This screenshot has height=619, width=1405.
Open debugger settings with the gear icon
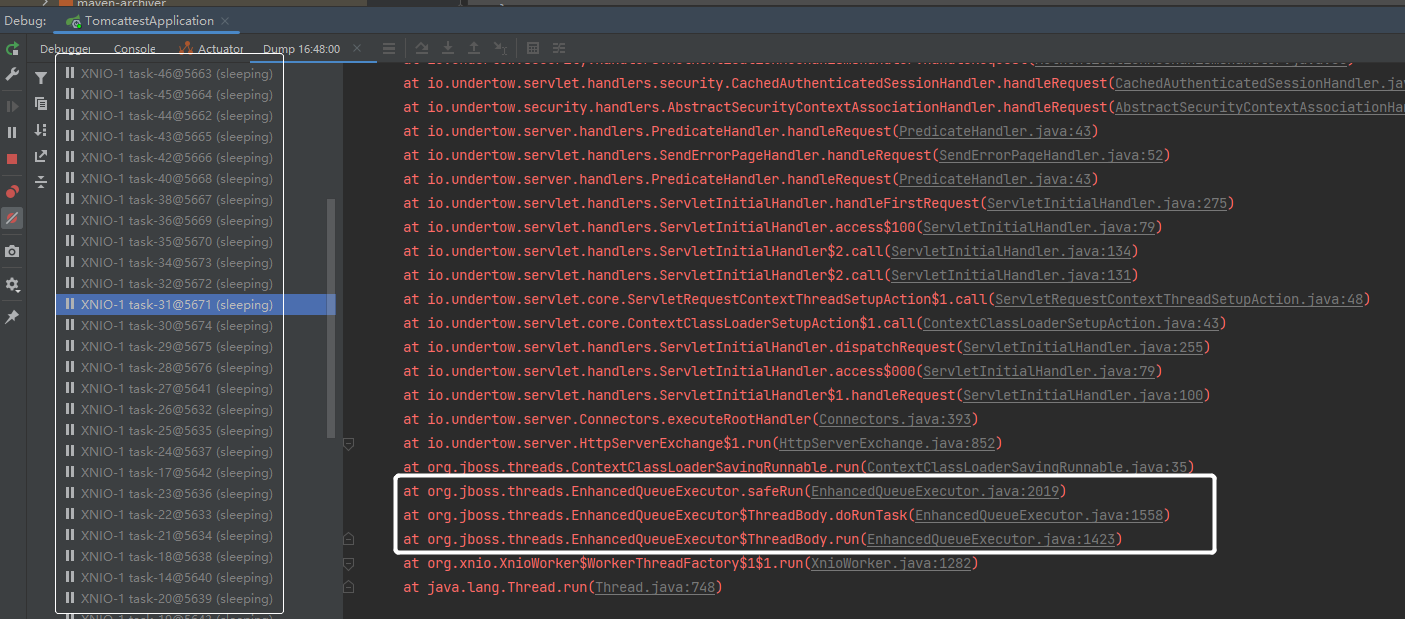(12, 285)
